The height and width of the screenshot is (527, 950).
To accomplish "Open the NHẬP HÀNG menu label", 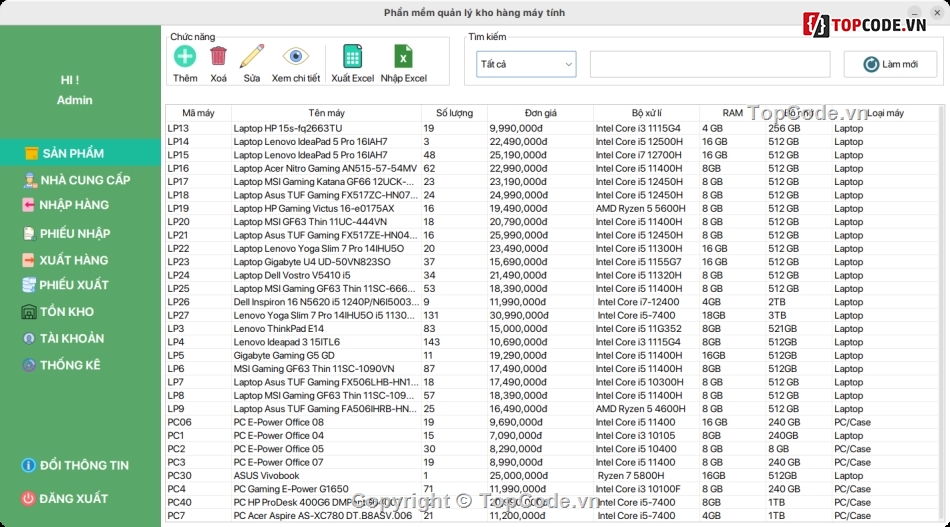I will [74, 205].
